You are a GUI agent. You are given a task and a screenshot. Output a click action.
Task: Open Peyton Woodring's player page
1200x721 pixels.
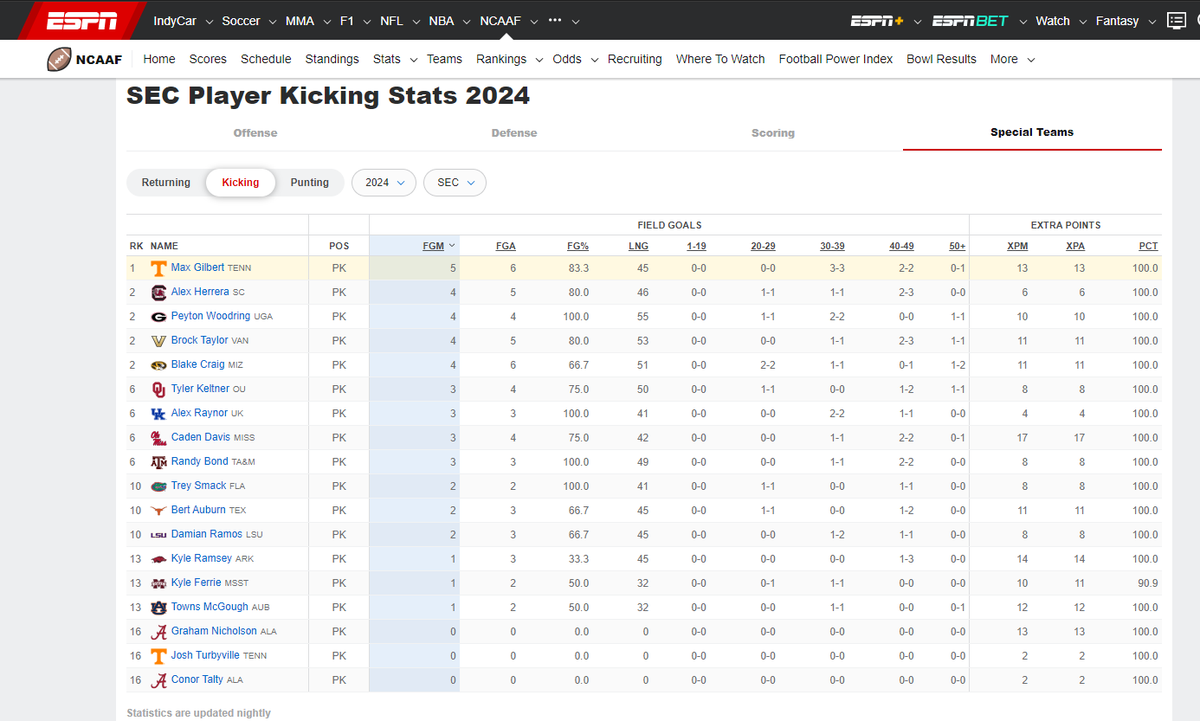tap(211, 316)
